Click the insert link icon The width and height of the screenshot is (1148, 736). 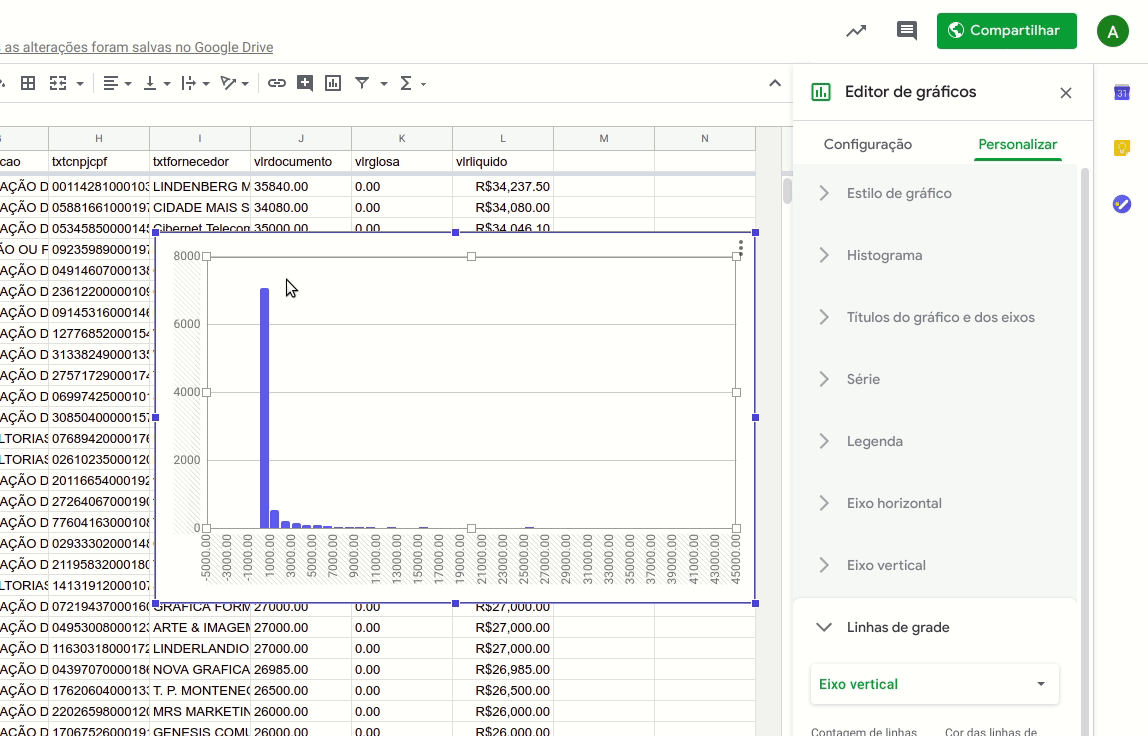(x=277, y=84)
